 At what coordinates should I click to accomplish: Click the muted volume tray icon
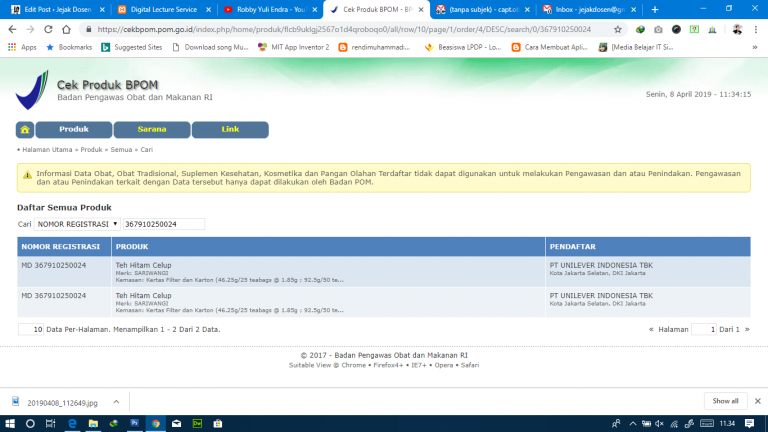tap(659, 423)
